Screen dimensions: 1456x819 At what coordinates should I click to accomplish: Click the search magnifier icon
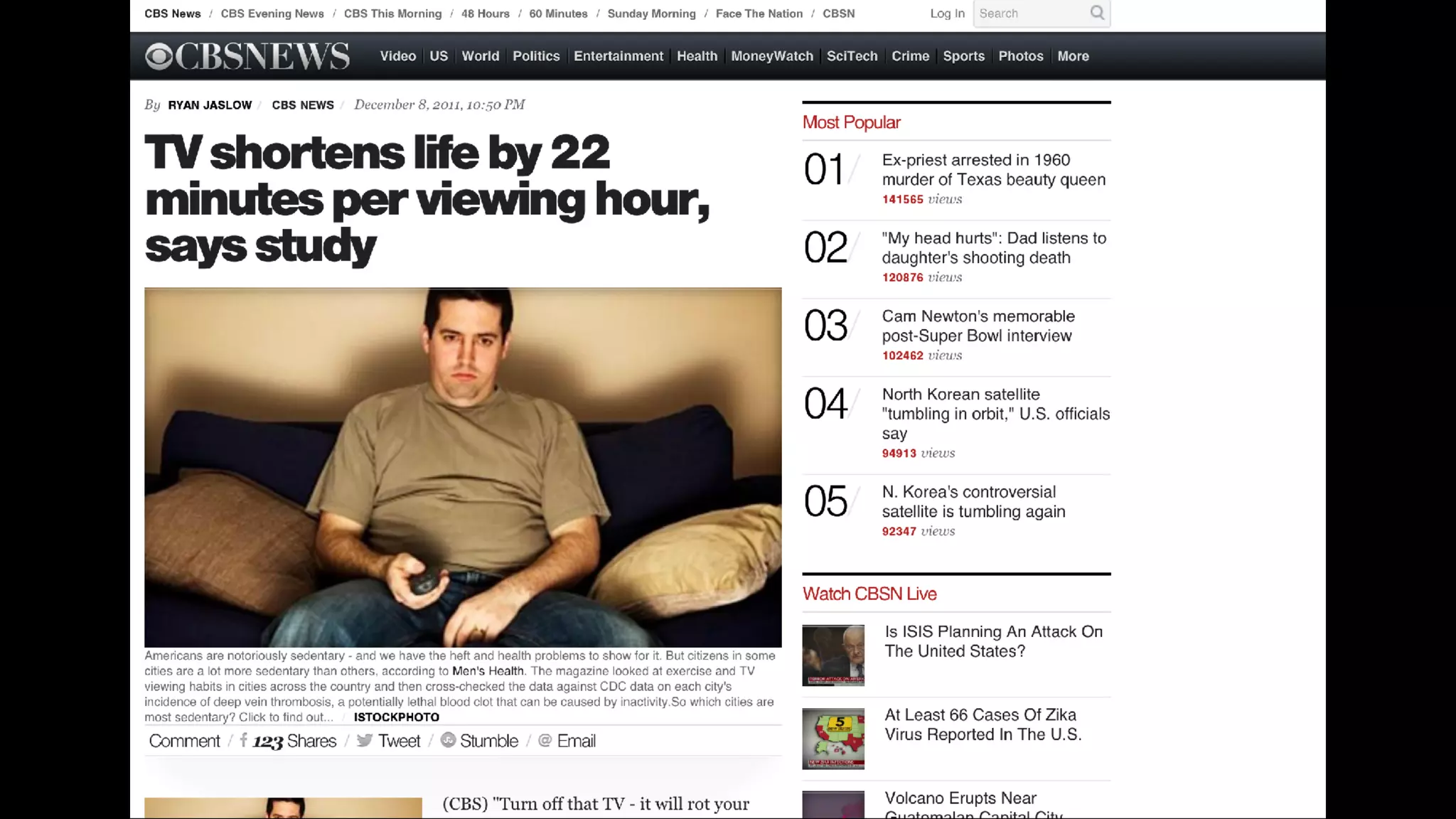[x=1097, y=13]
